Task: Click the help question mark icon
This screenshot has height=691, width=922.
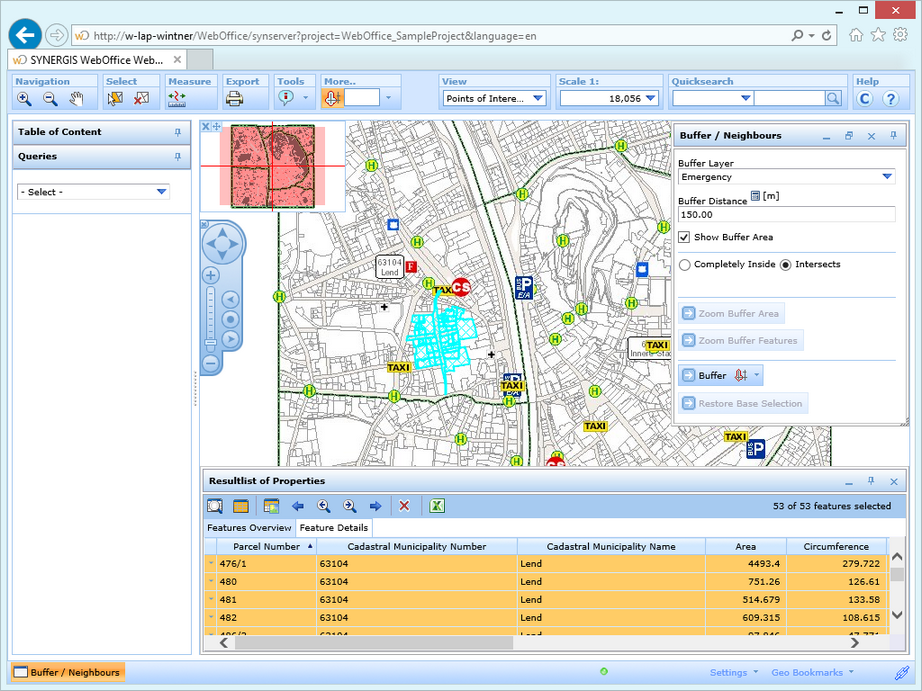Action: (890, 98)
